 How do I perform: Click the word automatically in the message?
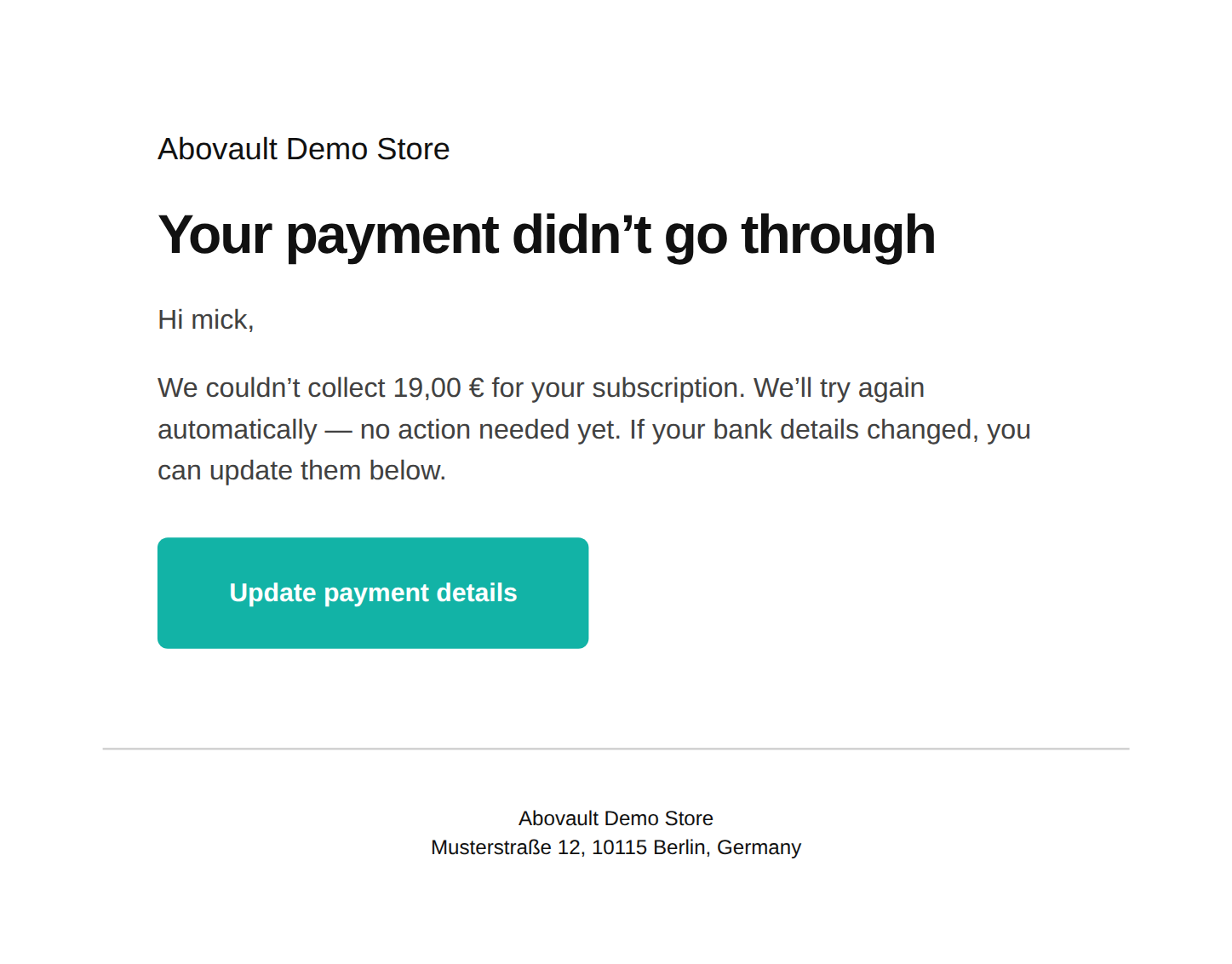point(238,429)
